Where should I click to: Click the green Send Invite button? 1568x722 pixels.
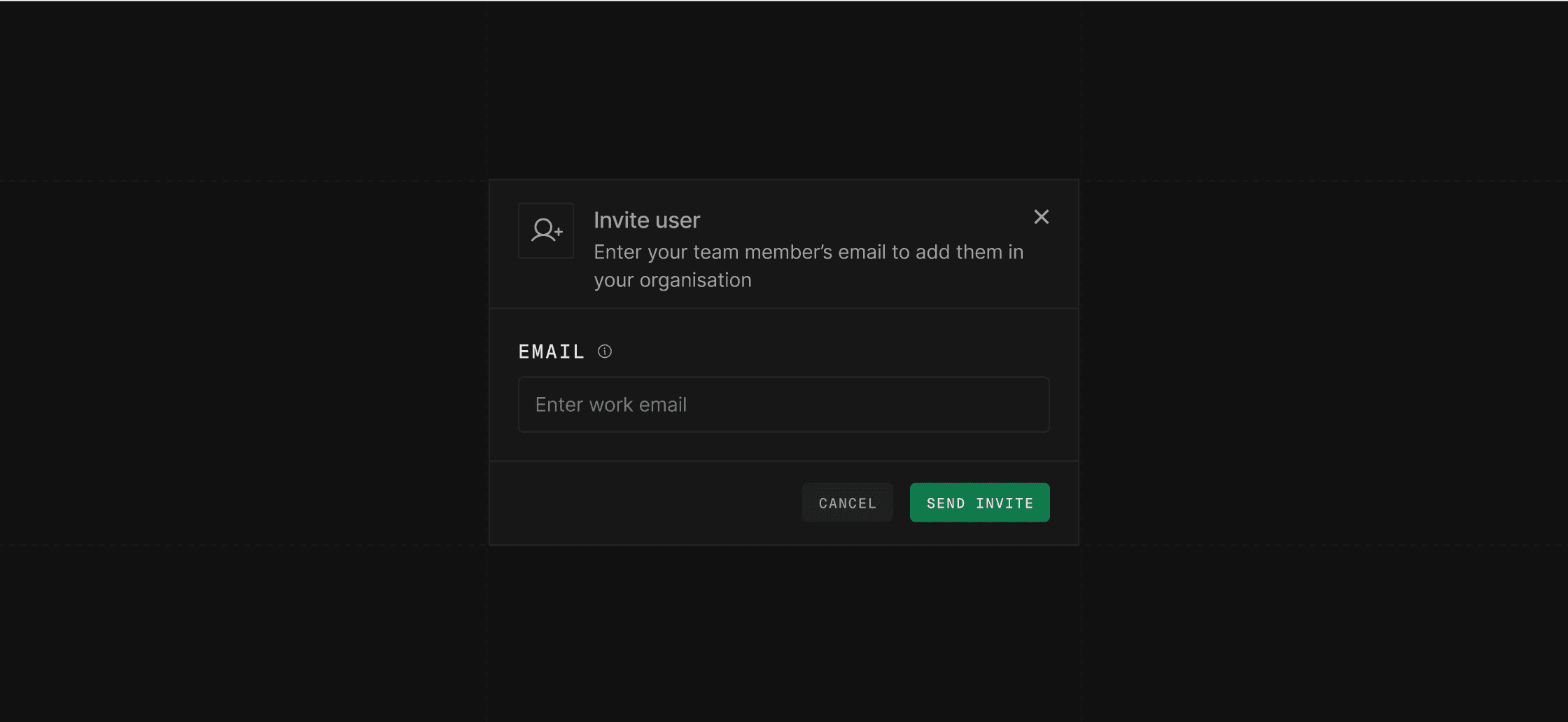click(x=979, y=503)
